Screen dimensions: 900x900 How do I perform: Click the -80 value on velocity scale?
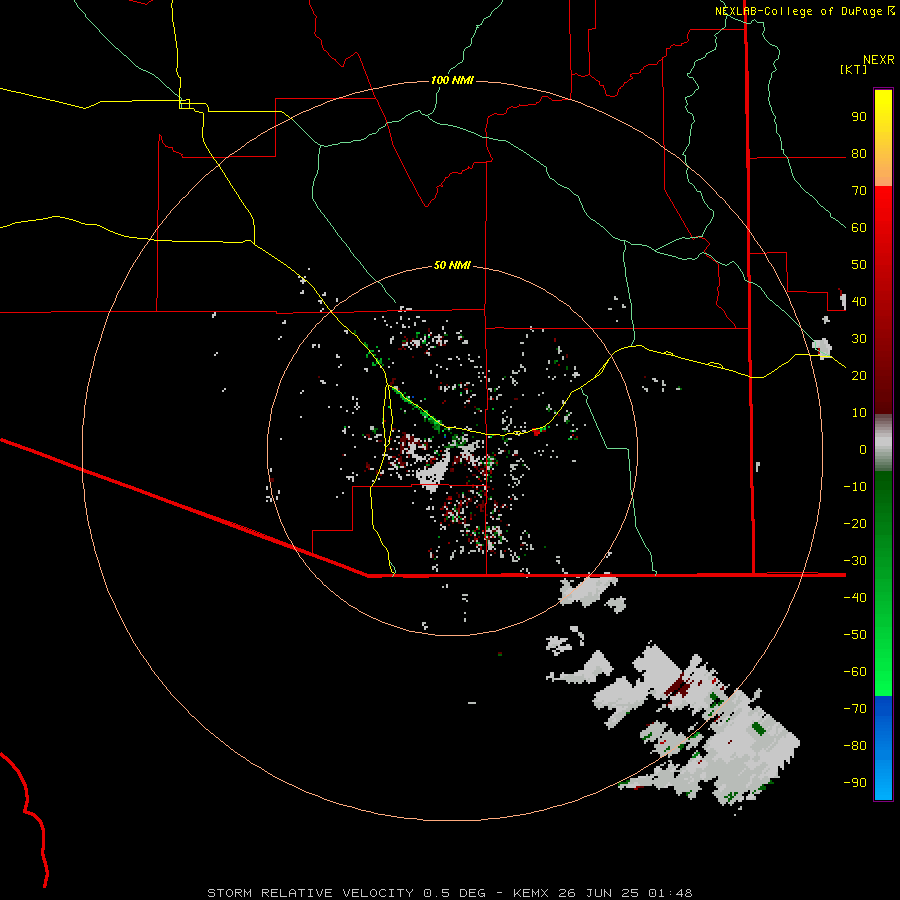pos(855,746)
